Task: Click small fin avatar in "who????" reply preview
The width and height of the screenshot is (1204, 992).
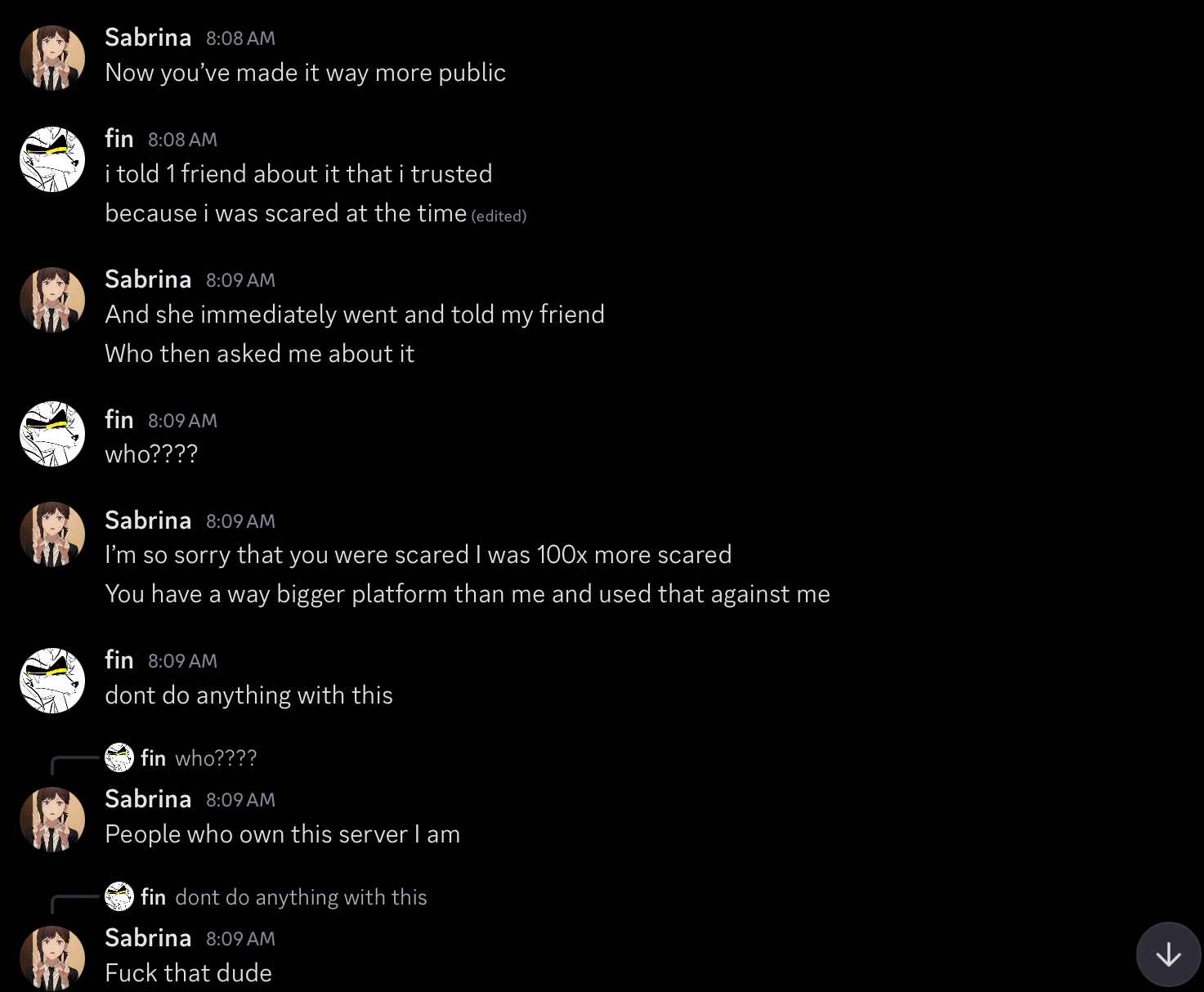Action: pyautogui.click(x=119, y=757)
